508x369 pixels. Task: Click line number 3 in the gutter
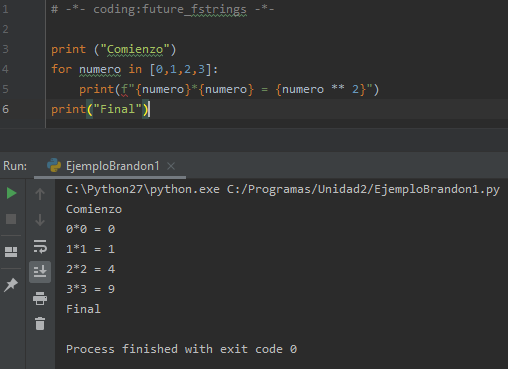(5, 49)
